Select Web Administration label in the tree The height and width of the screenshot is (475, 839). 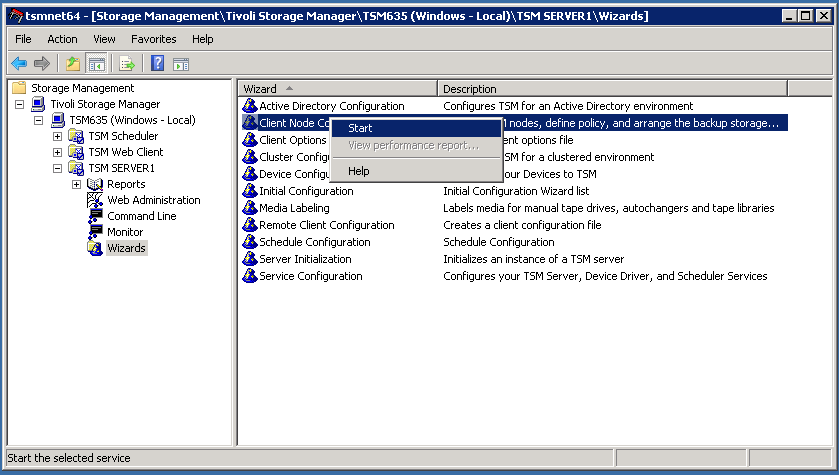coord(154,200)
